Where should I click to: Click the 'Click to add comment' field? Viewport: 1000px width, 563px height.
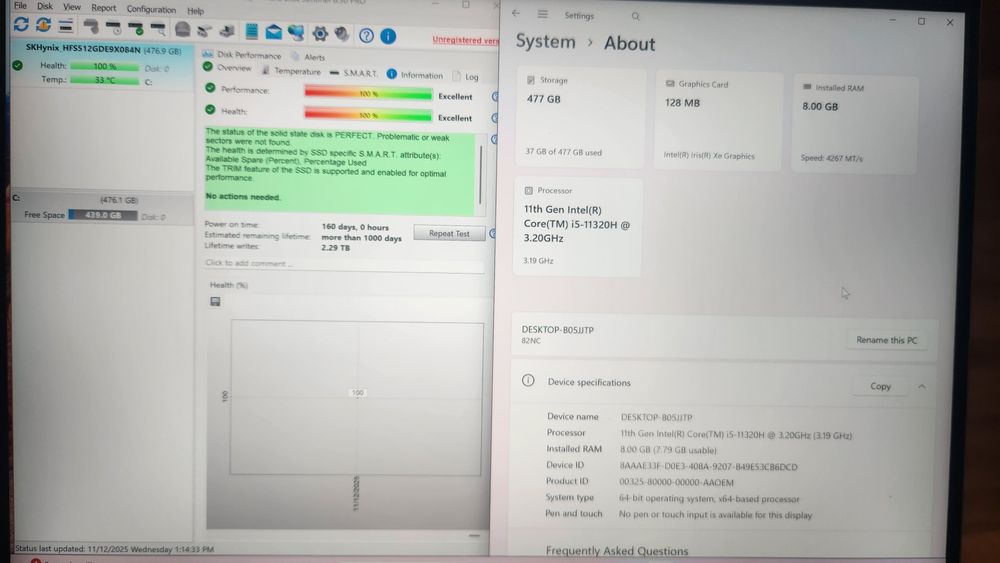(344, 263)
